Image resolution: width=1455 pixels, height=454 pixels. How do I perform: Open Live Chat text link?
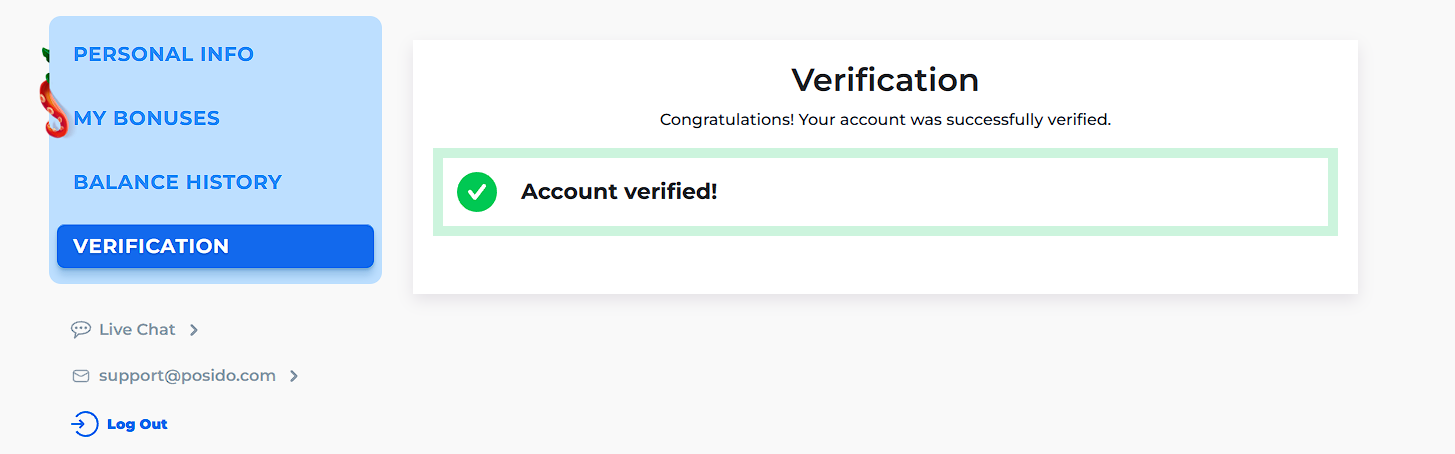pos(137,329)
